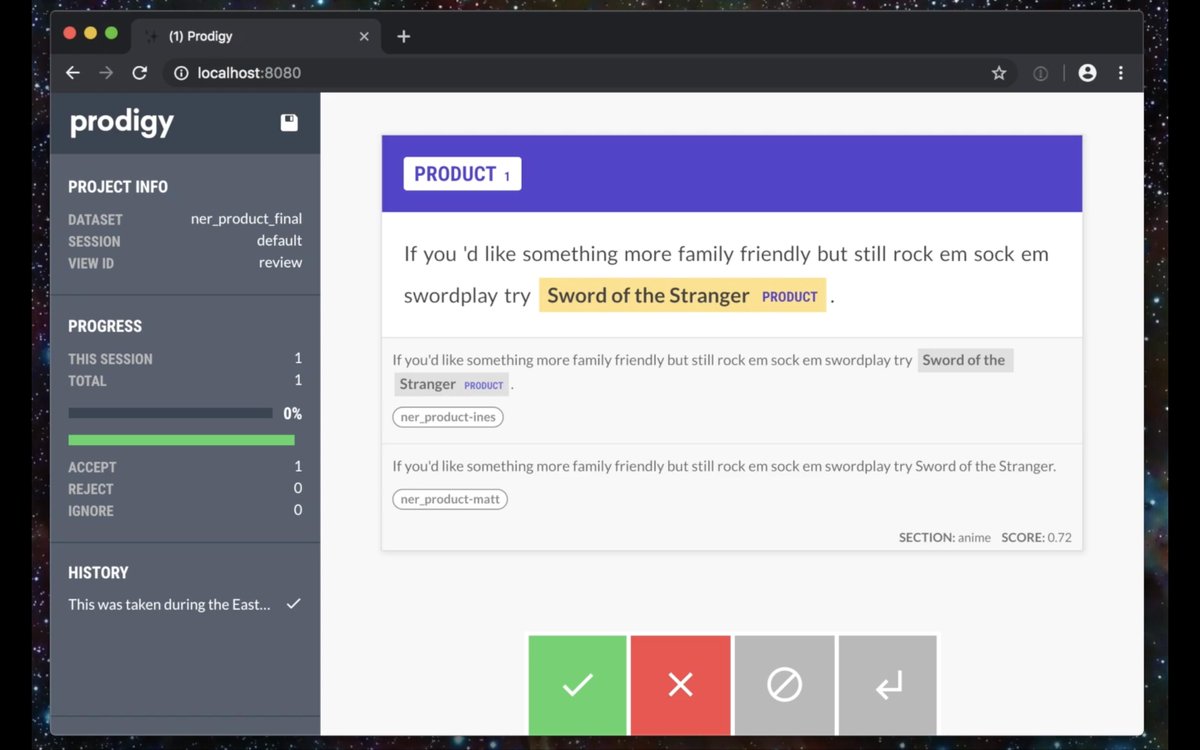This screenshot has width=1200, height=750.
Task: Bookmark this page with the star icon
Action: point(998,73)
